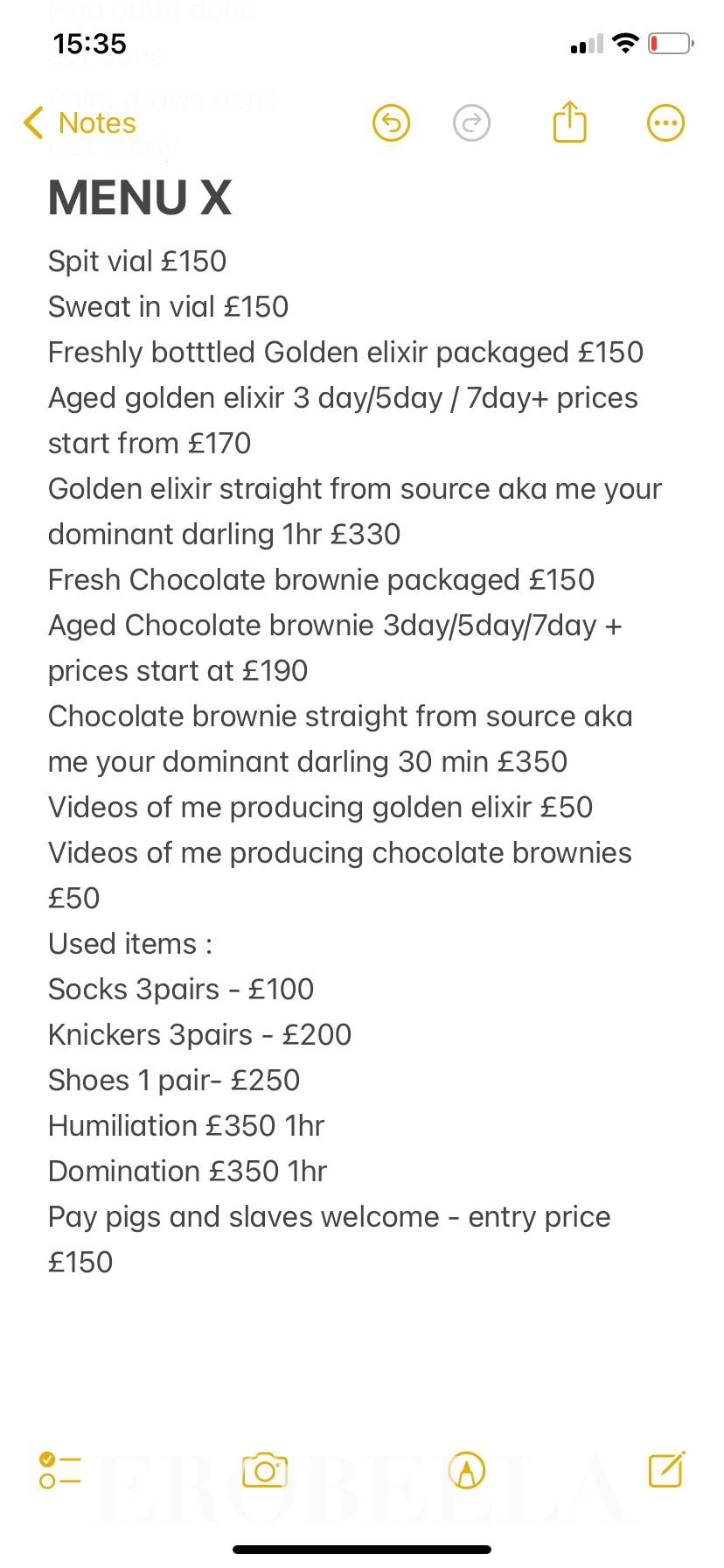The image size is (724, 1568).
Task: Tap the cellular signal bars
Action: pos(587,44)
